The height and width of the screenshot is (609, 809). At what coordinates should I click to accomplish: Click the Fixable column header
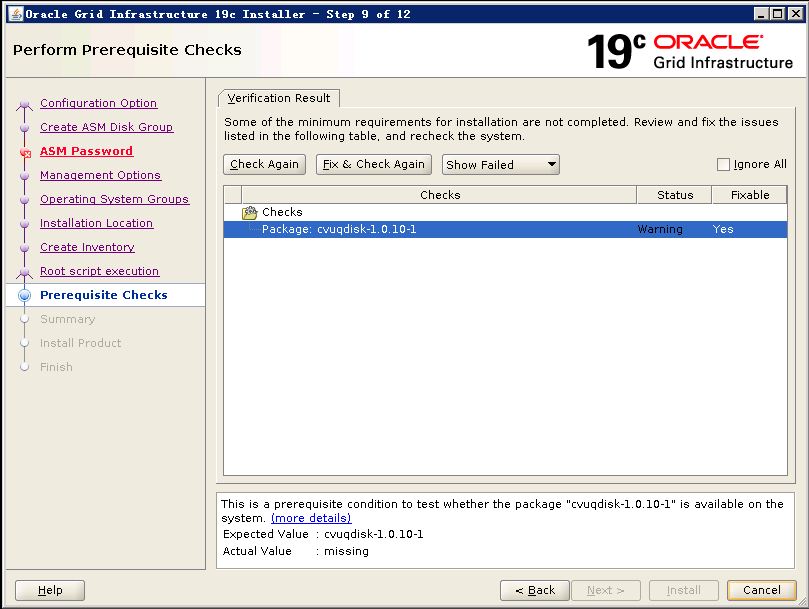[750, 195]
